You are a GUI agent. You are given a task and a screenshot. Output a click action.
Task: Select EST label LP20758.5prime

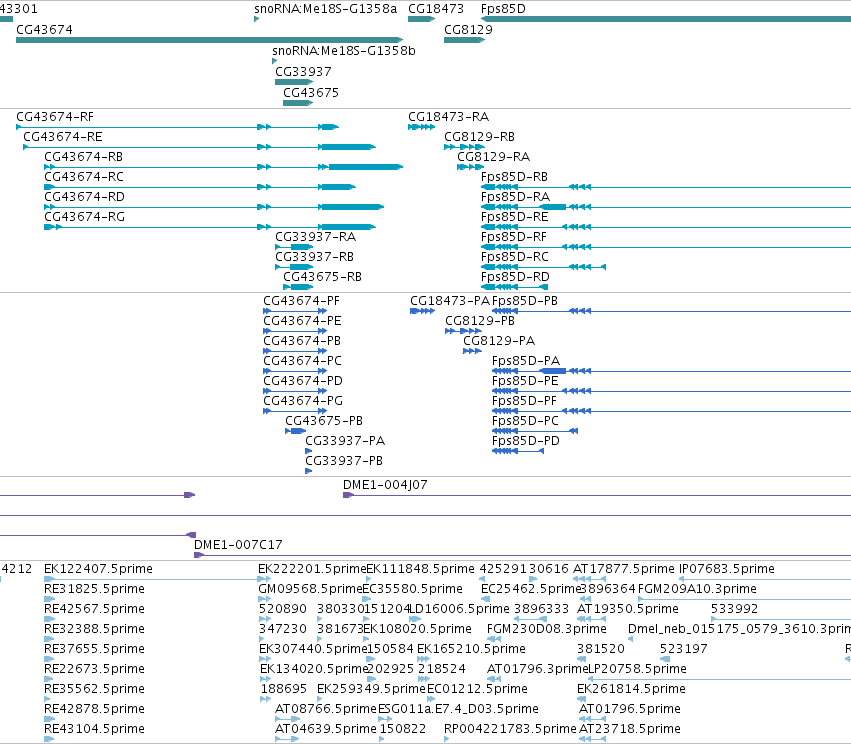(638, 669)
